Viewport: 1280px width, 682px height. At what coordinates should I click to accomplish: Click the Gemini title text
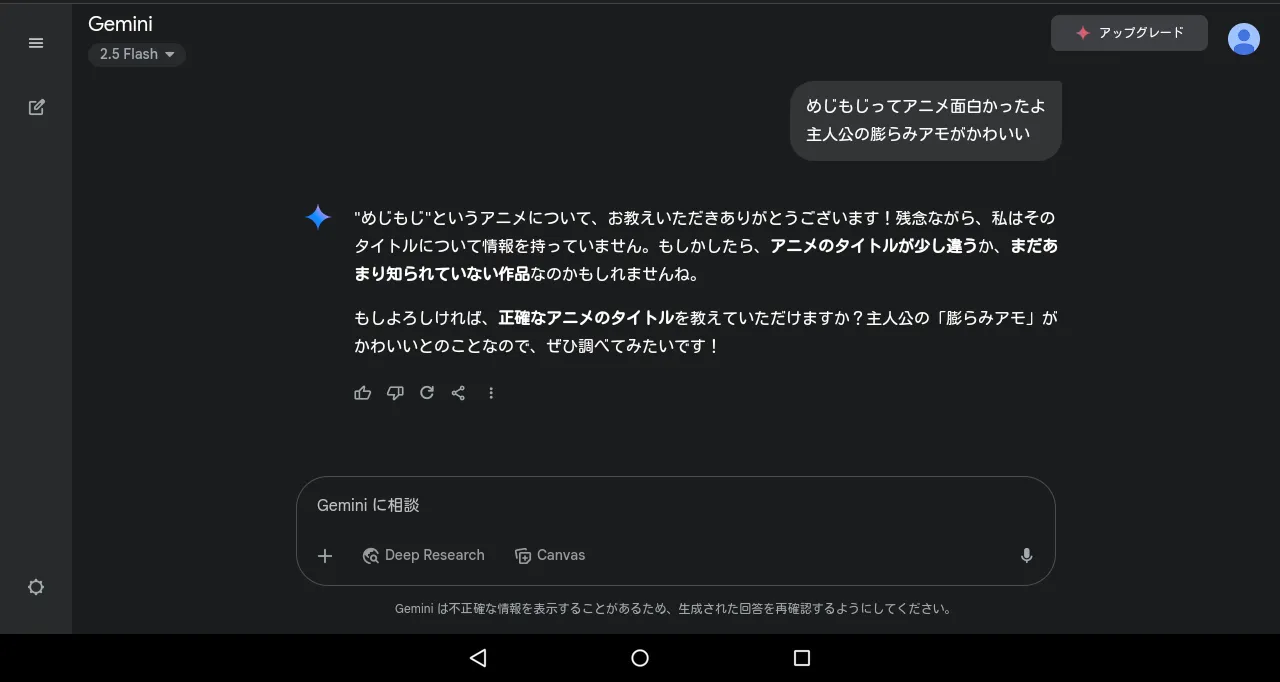(120, 23)
